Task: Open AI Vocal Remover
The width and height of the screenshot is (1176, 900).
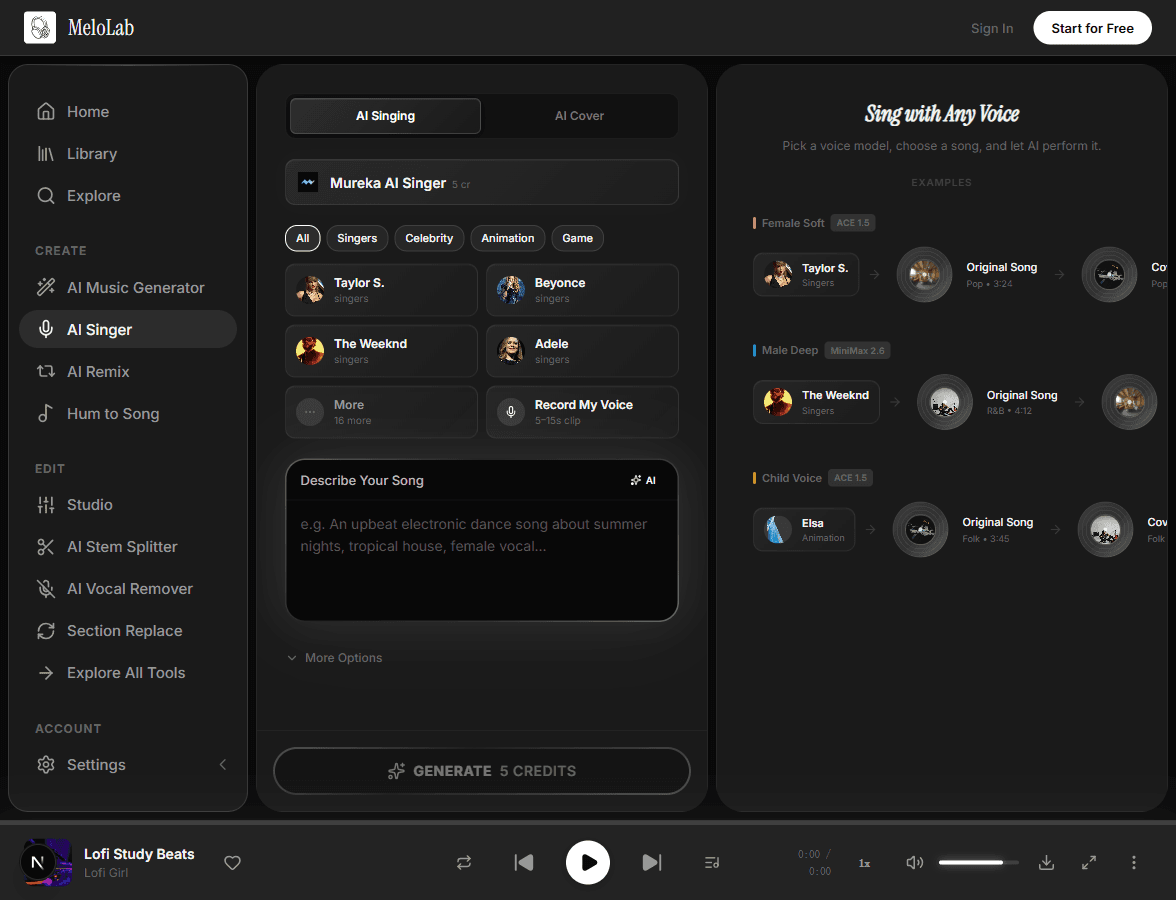Action: tap(128, 589)
